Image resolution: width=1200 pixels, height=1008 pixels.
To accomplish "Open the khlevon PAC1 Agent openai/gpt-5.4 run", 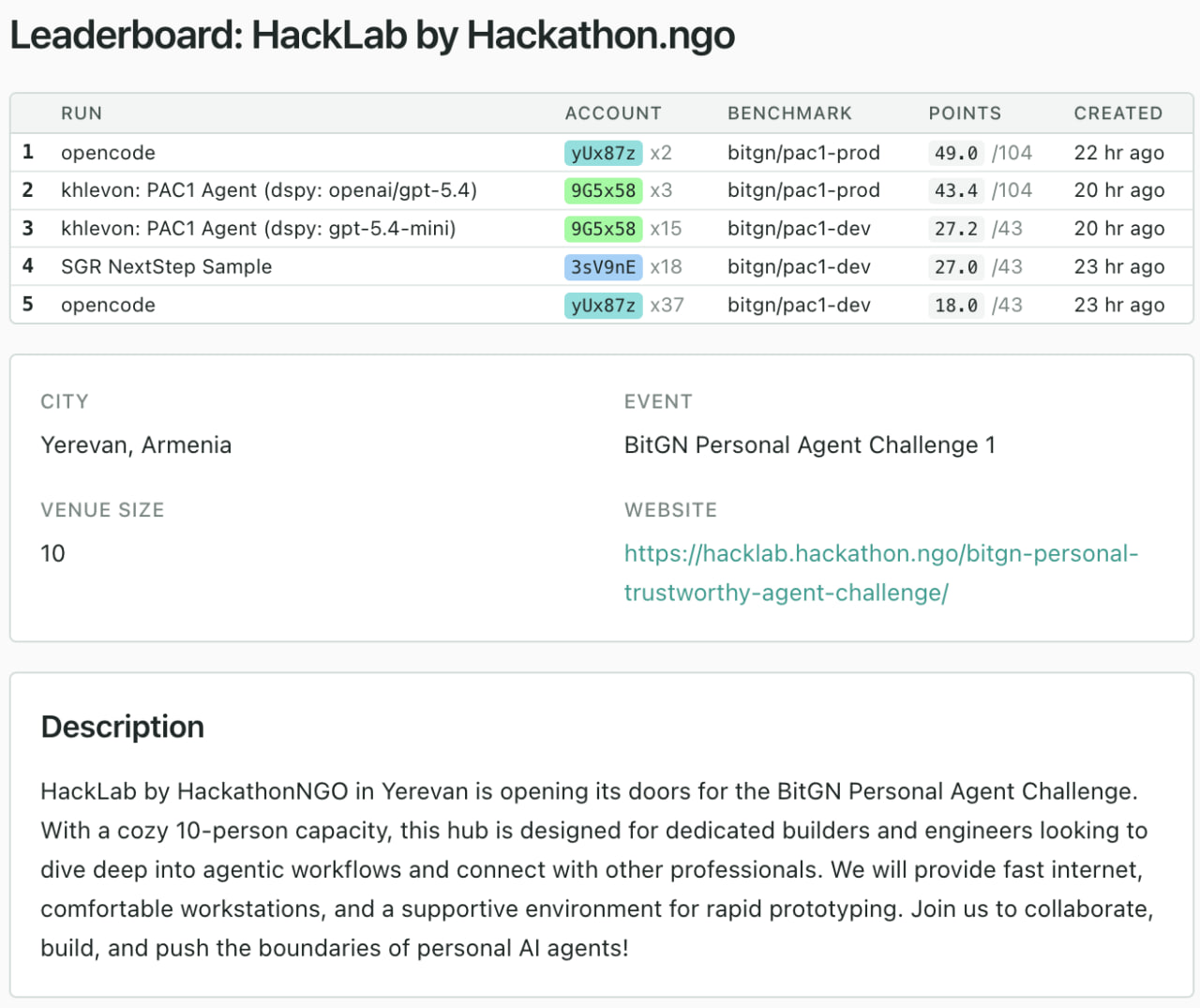I will pos(268,190).
